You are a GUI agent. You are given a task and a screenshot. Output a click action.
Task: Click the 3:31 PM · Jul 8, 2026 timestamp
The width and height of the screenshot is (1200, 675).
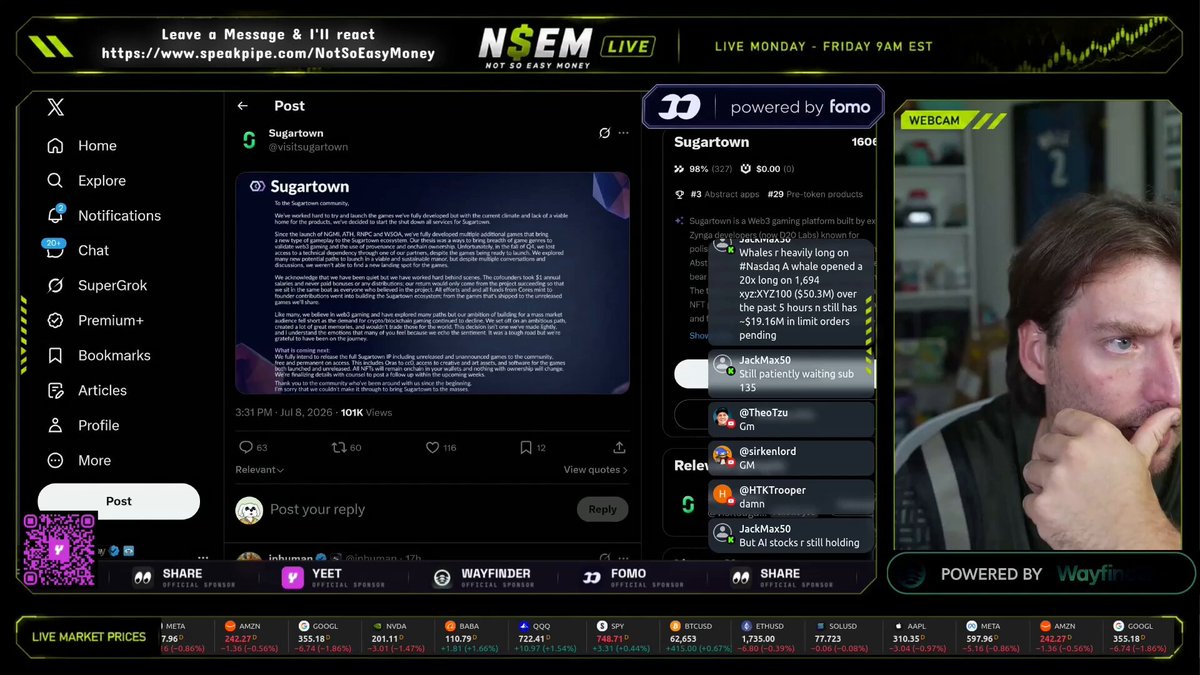point(285,412)
